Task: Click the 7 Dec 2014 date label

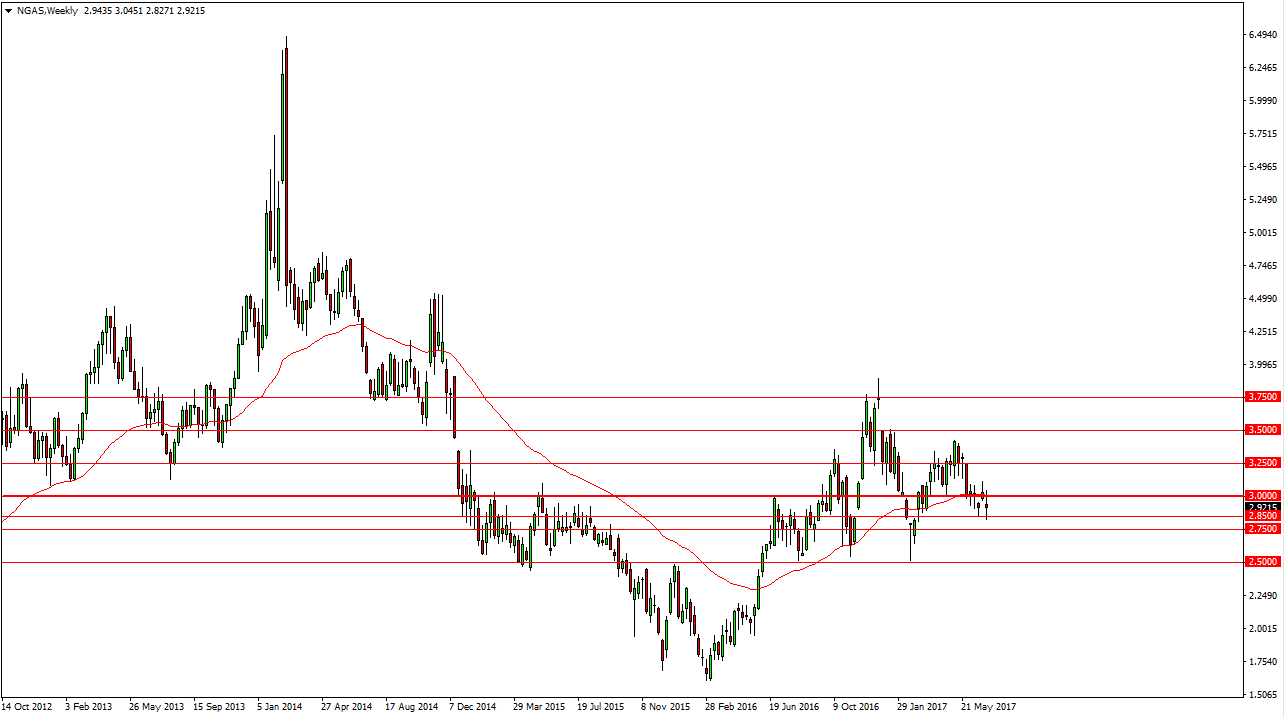Action: (473, 706)
